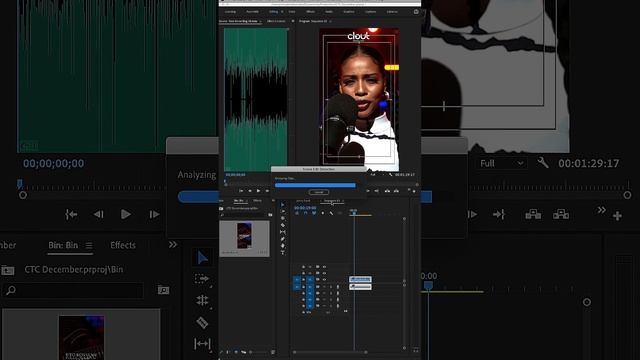Screen dimensions: 640x360
Task: Open the Bin: Bin panel hamburger menu
Action: [x=89, y=245]
